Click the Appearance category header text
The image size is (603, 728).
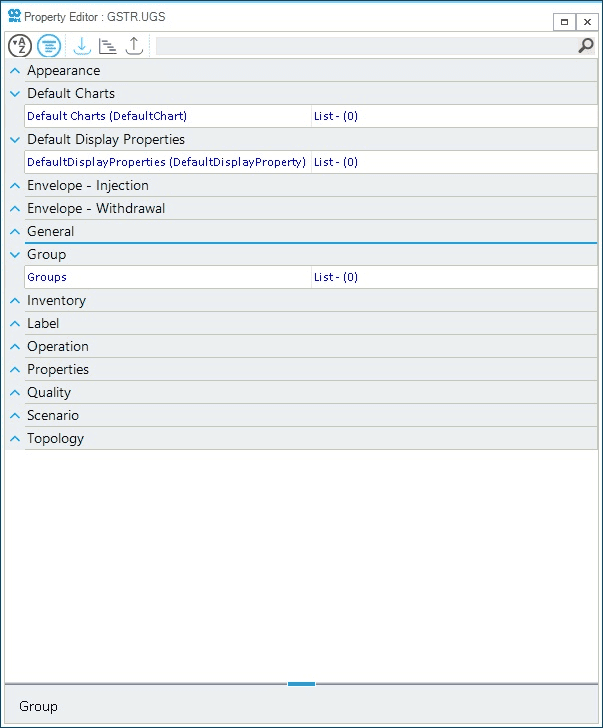[64, 71]
